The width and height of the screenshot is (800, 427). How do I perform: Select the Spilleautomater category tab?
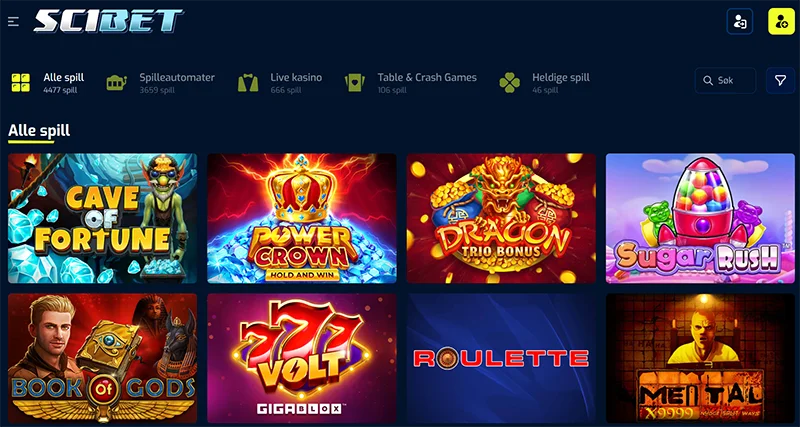coord(161,83)
